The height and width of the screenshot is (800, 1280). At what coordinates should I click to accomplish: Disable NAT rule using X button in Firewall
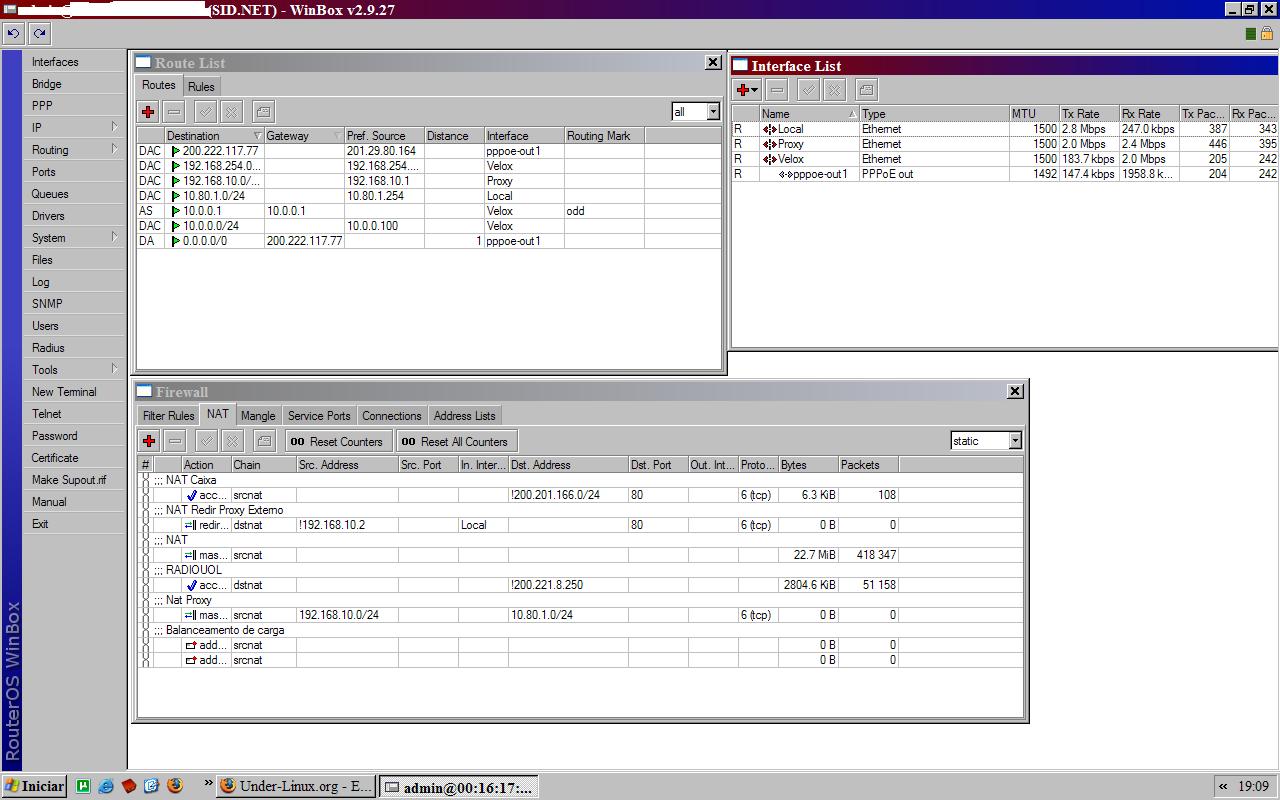pos(233,441)
